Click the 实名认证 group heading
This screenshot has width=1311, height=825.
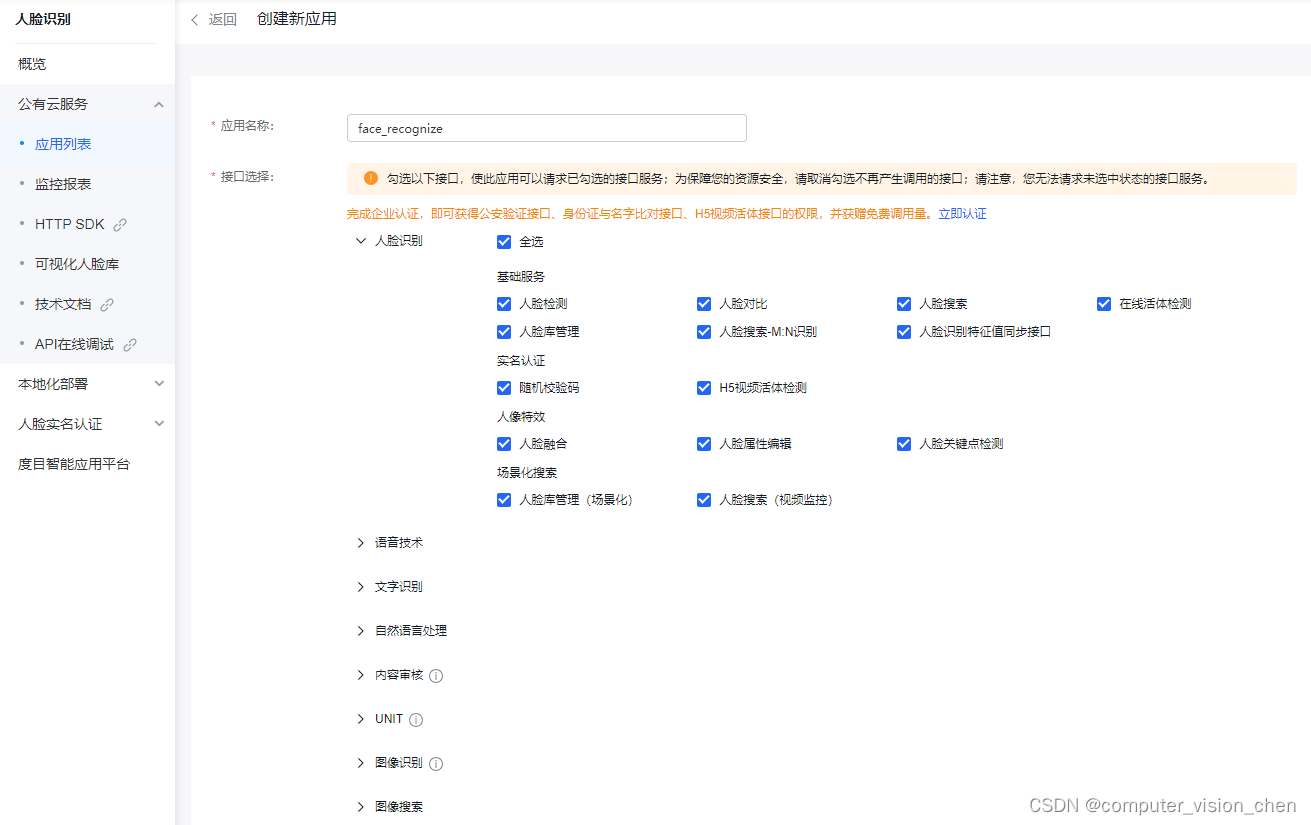tap(521, 361)
